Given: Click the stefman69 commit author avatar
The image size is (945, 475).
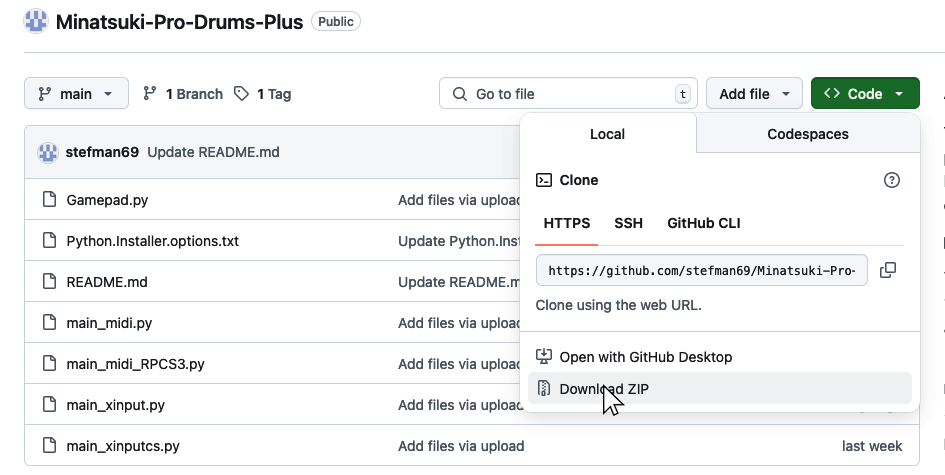Looking at the screenshot, I should (48, 153).
